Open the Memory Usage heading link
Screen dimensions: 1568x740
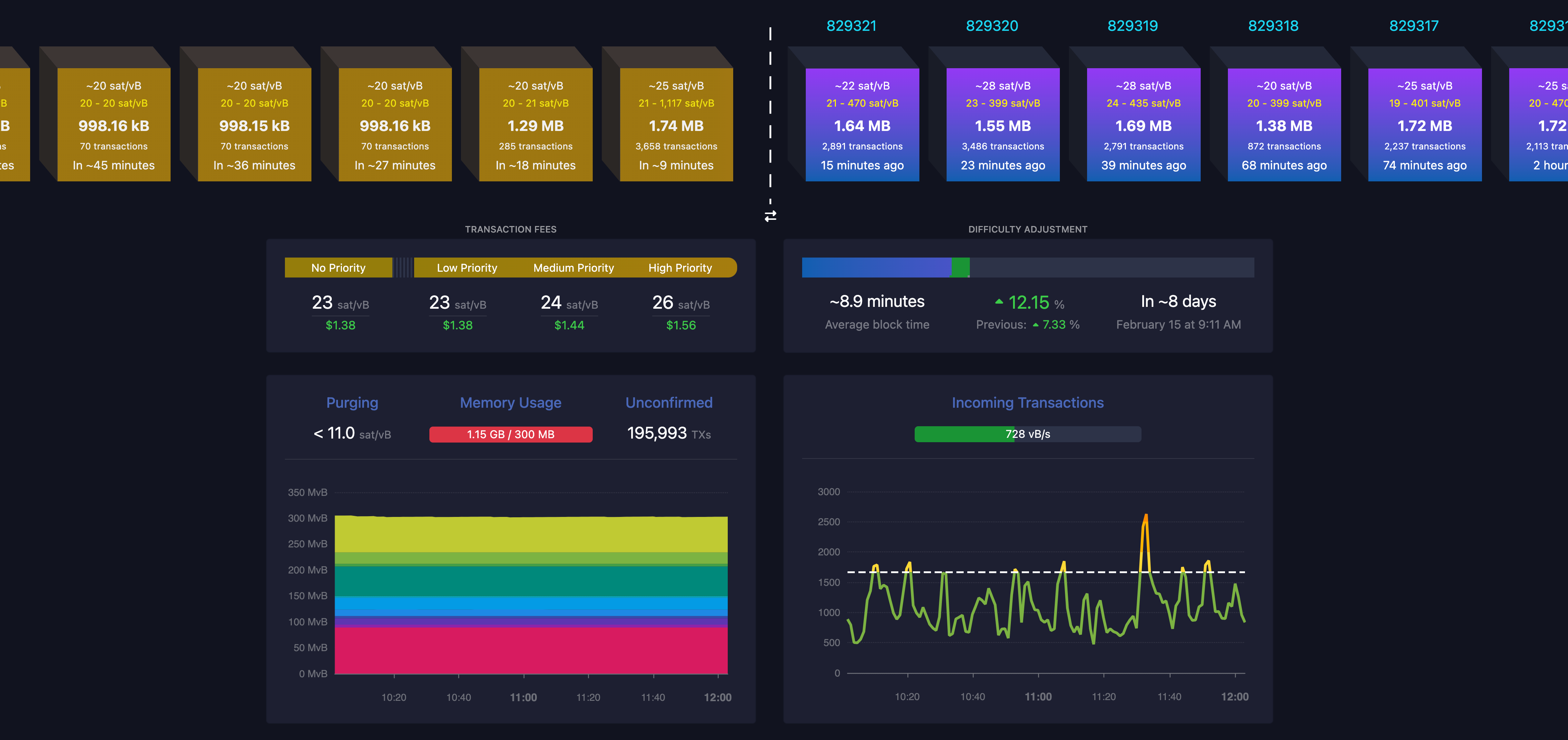[510, 403]
